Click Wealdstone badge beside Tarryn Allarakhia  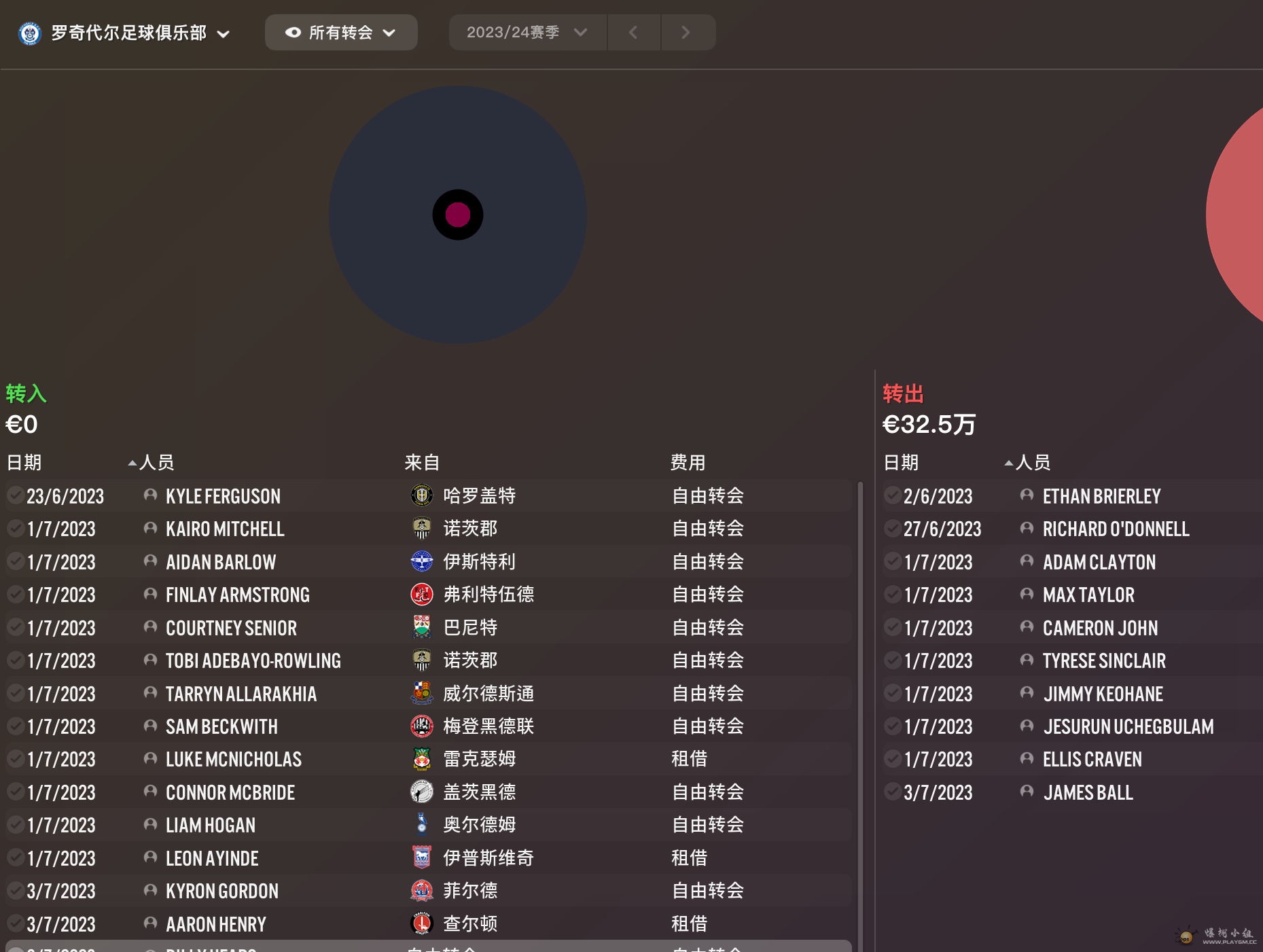coord(422,693)
